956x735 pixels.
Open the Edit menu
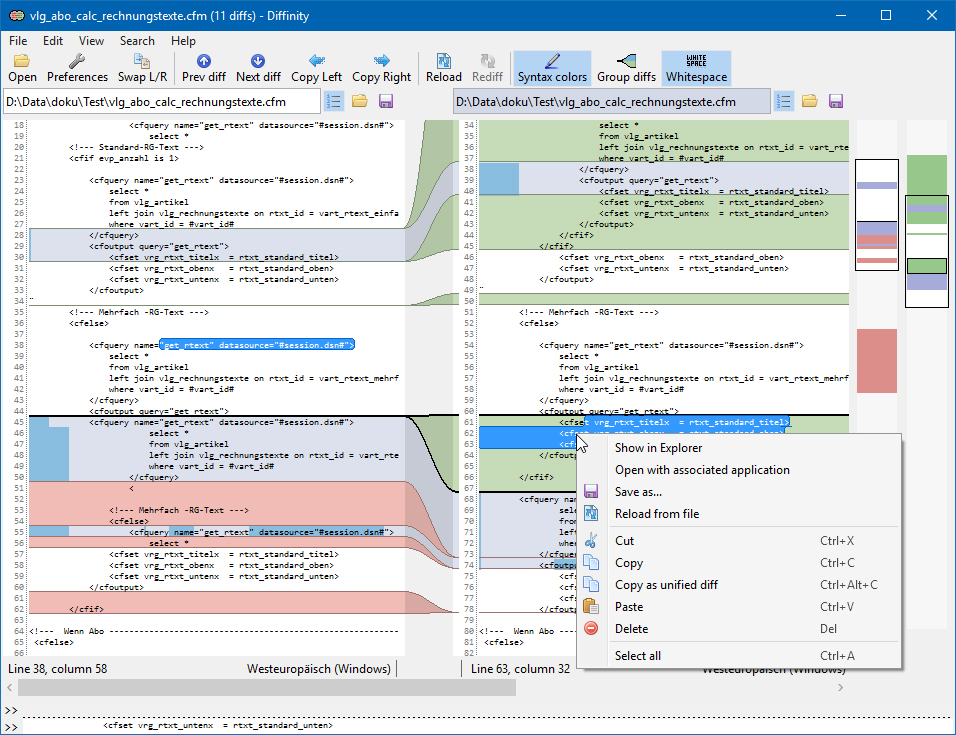pos(53,41)
